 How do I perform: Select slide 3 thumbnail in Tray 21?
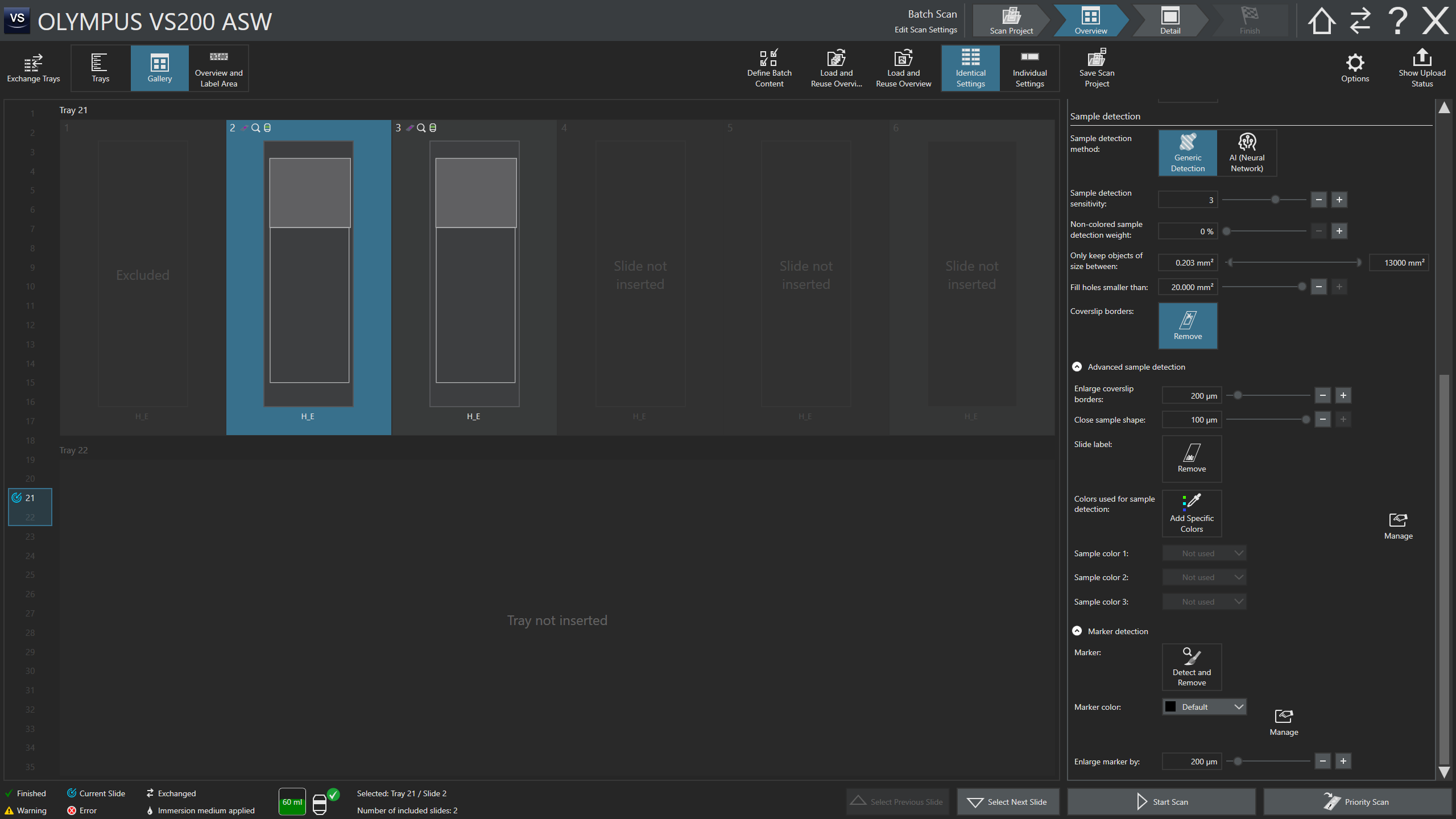click(474, 273)
